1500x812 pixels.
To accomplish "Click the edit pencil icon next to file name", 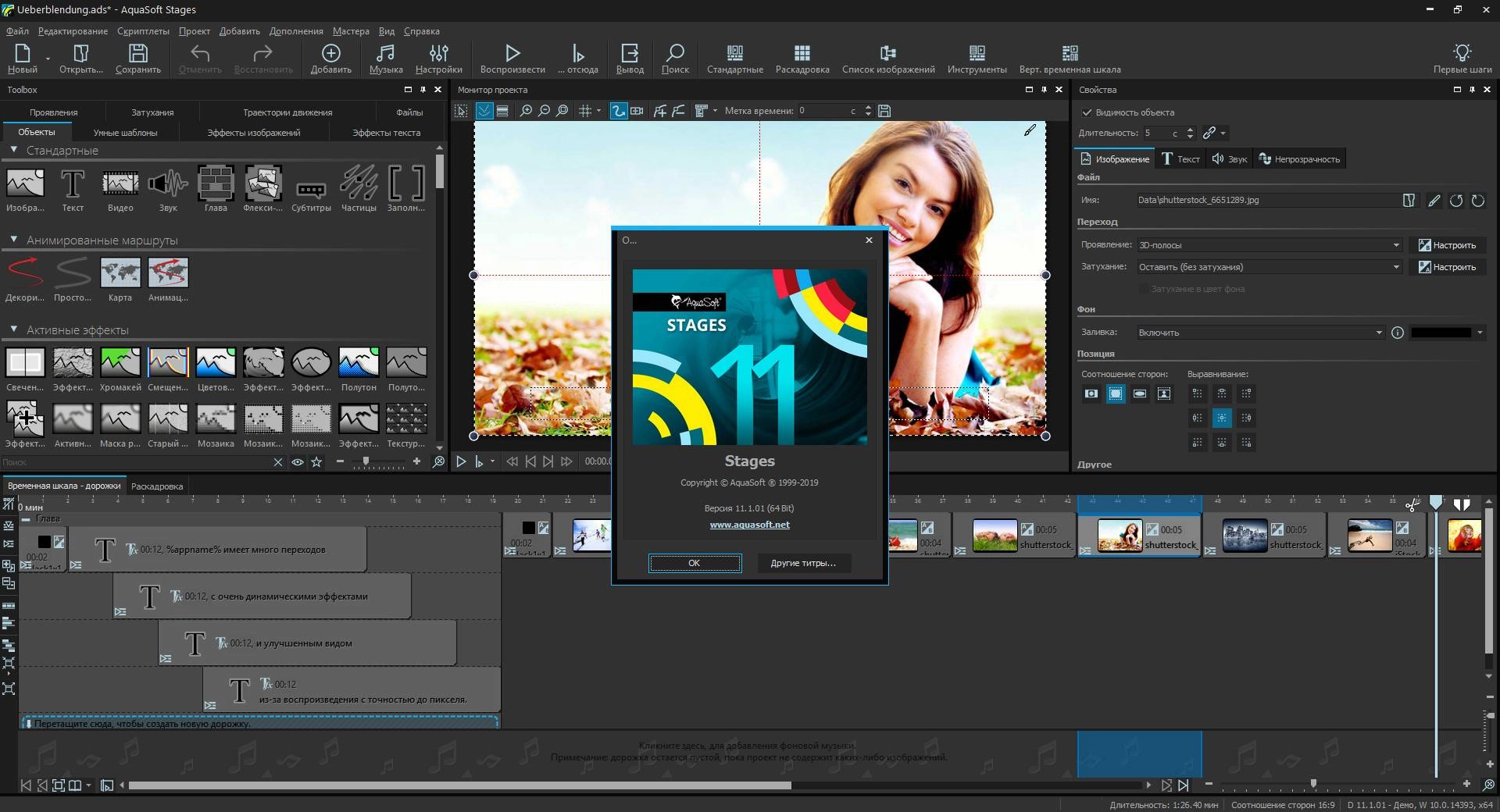I will tap(1434, 201).
